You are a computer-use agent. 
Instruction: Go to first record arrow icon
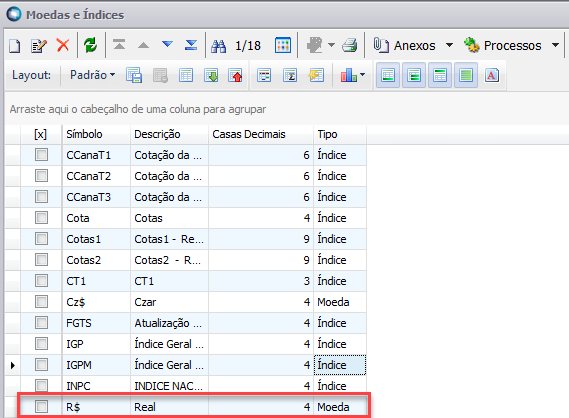(x=119, y=45)
